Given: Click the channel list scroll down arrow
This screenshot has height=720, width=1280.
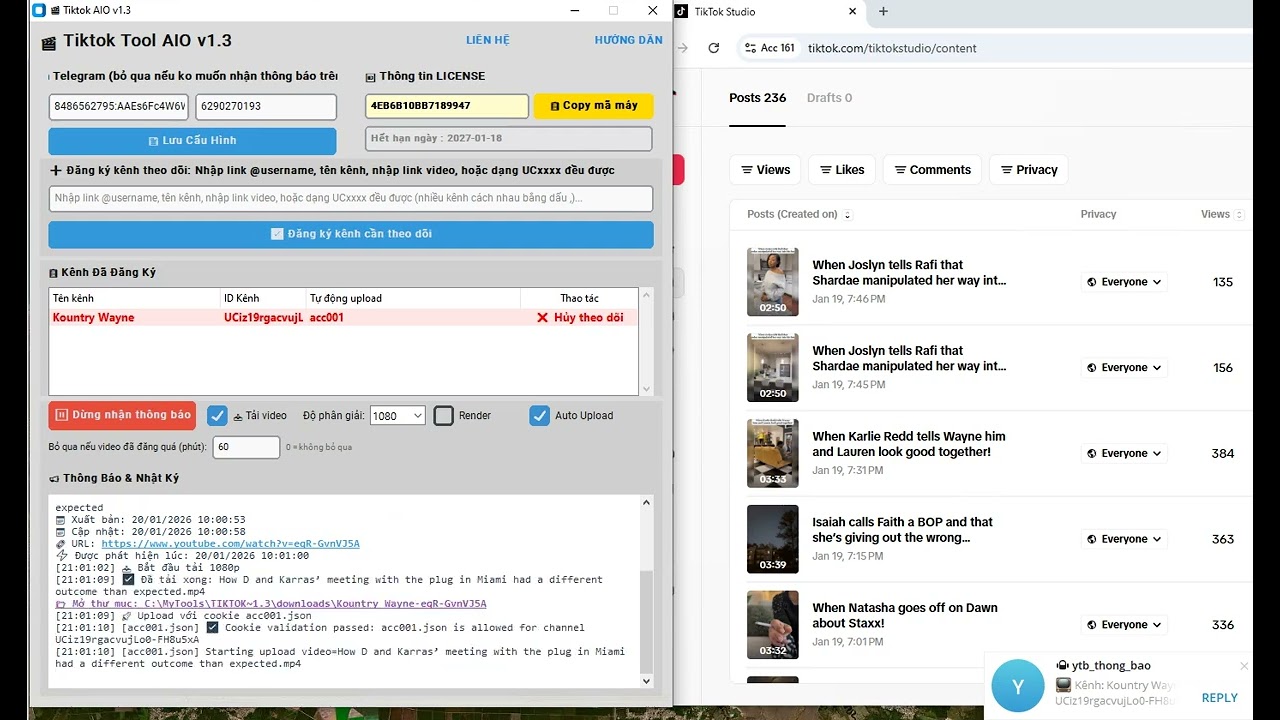Looking at the screenshot, I should click(x=646, y=389).
